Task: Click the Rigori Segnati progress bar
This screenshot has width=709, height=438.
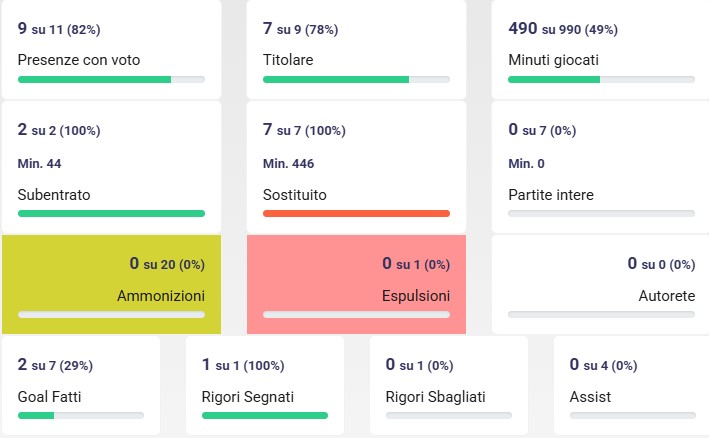Action: tap(265, 415)
